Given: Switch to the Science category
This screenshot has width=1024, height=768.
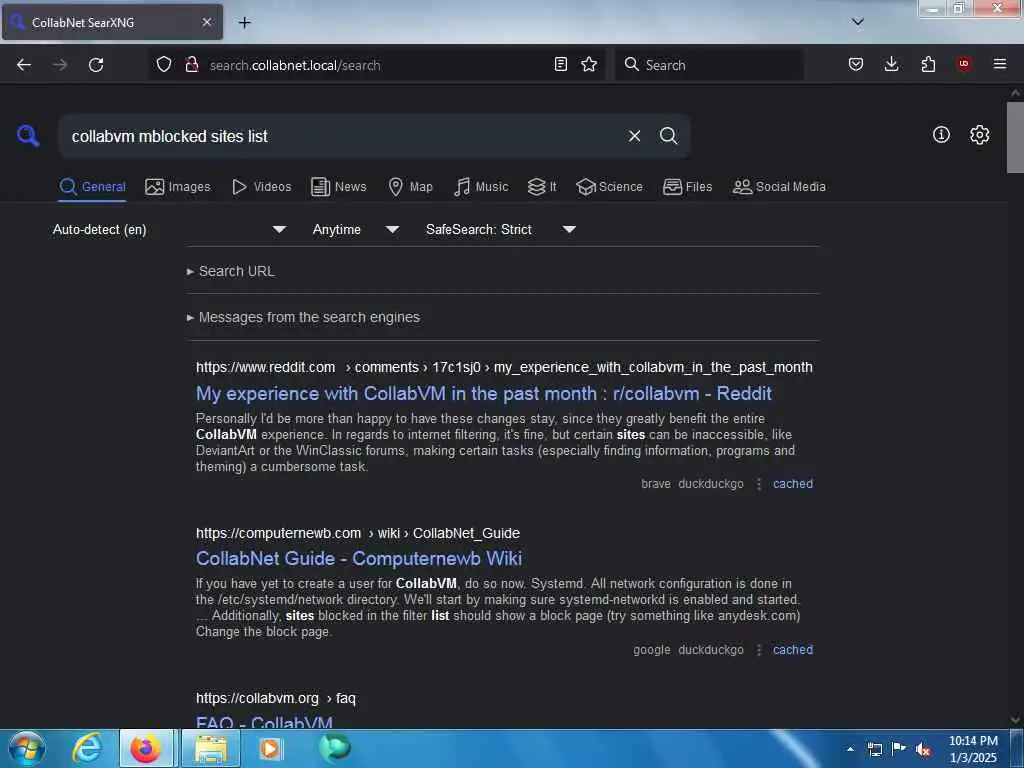Looking at the screenshot, I should click(609, 187).
